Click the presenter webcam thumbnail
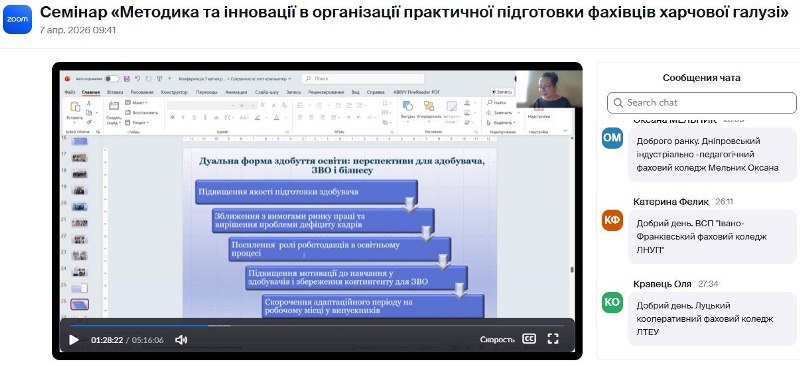 (x=549, y=89)
